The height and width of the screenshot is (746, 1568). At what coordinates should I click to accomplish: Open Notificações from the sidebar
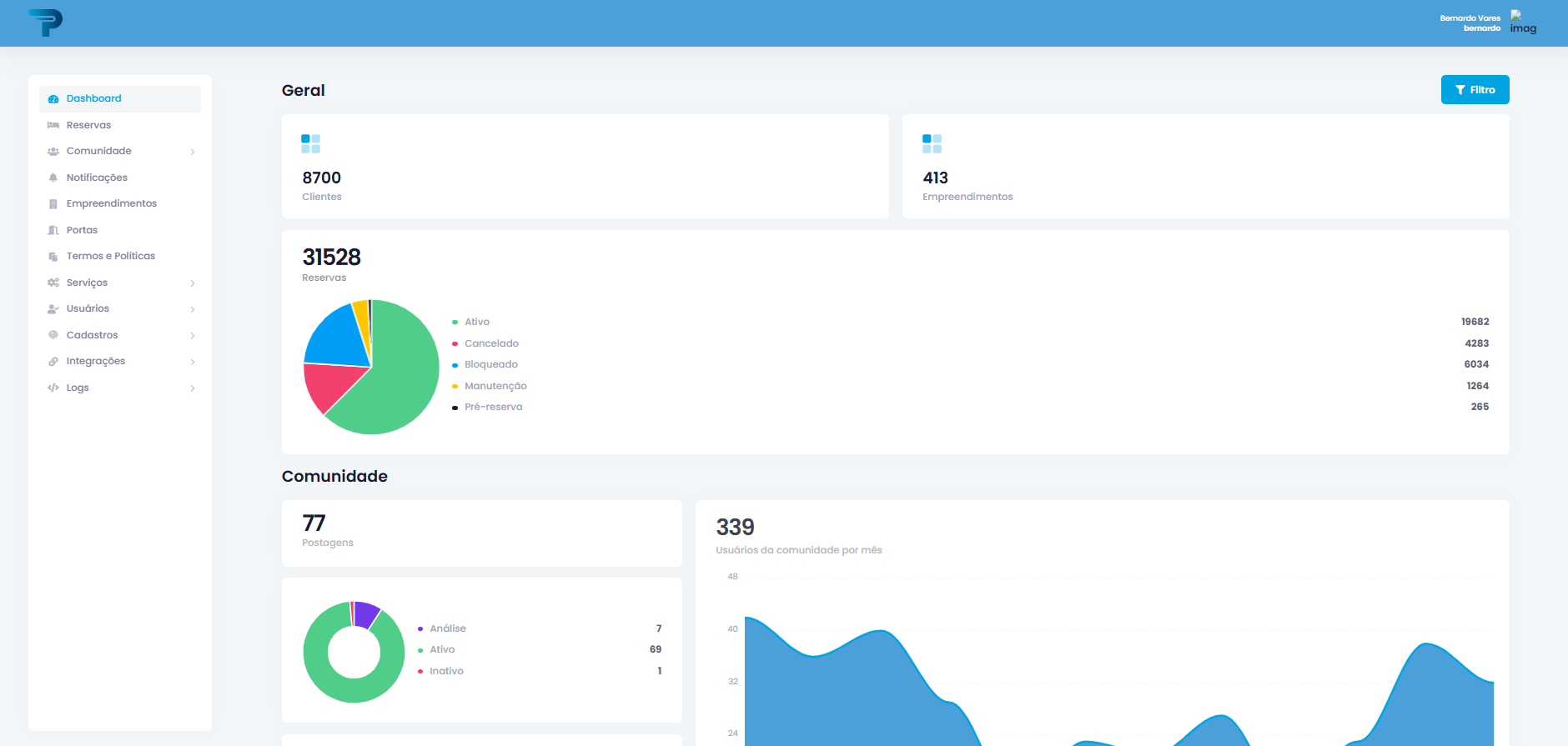(x=120, y=178)
